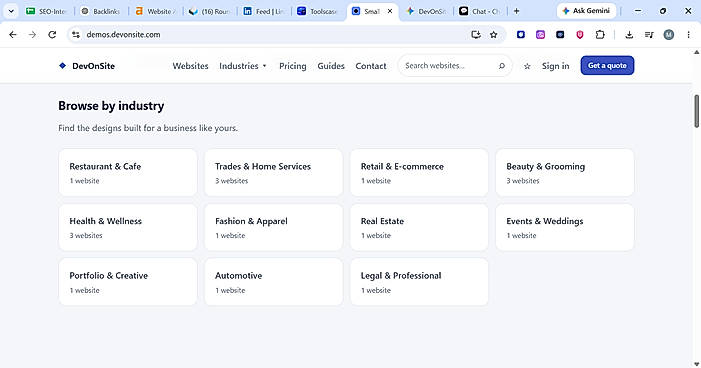Click the Get a quote button
701x368 pixels.
pos(607,65)
